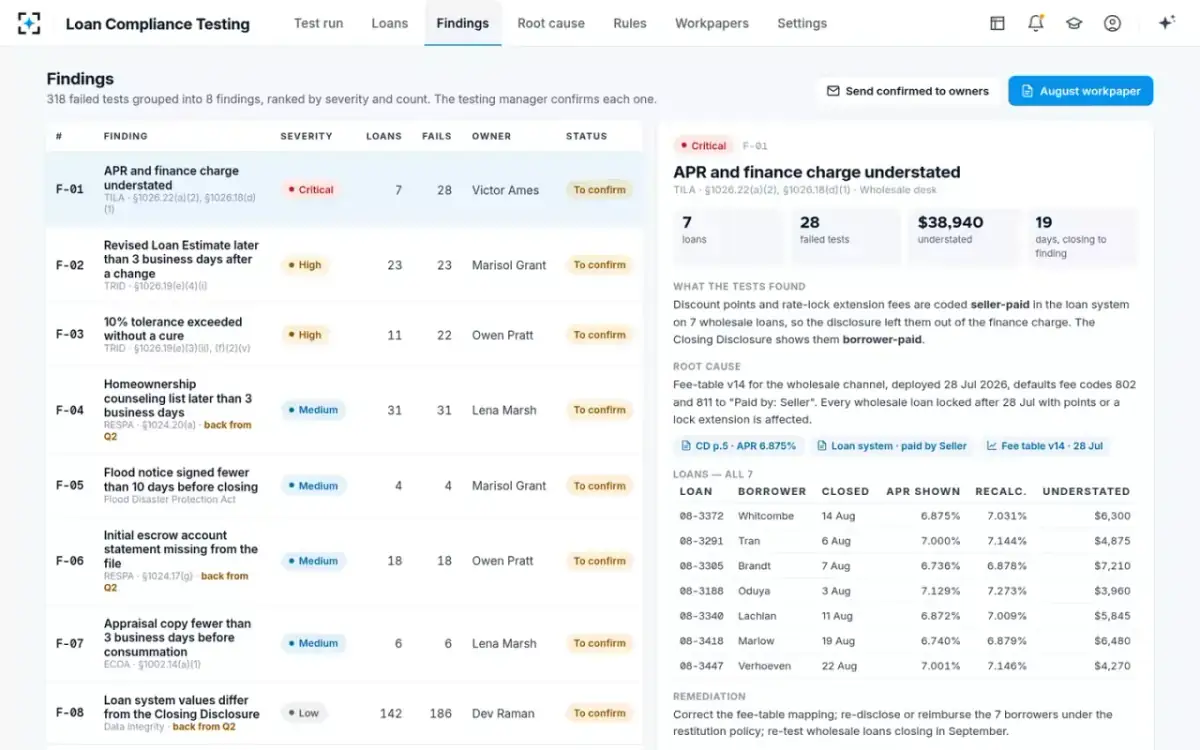1200x750 pixels.
Task: Open the AI sparkle assistant icon
Action: (1166, 23)
